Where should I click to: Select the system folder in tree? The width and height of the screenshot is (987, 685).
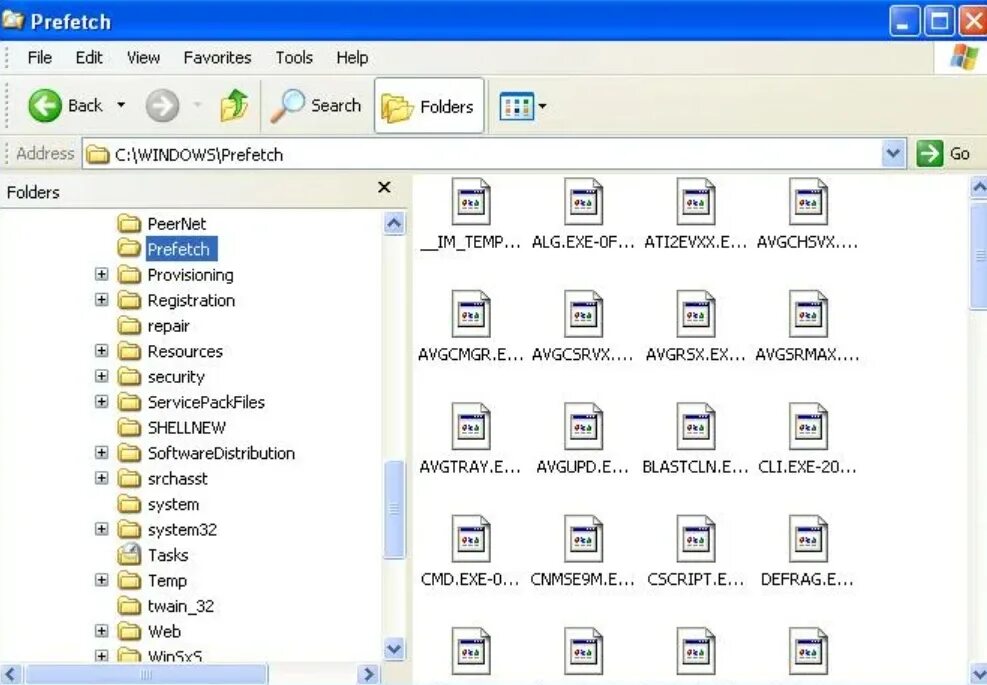[158, 504]
